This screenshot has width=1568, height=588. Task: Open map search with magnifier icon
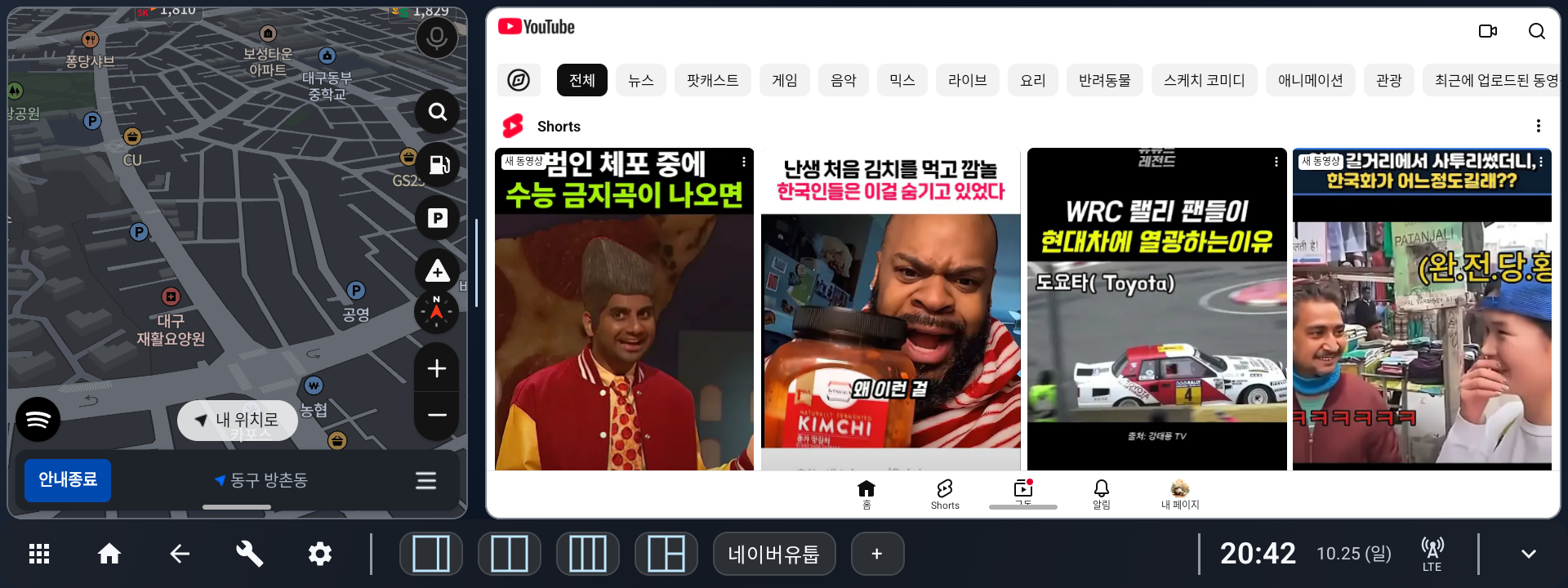coord(438,112)
